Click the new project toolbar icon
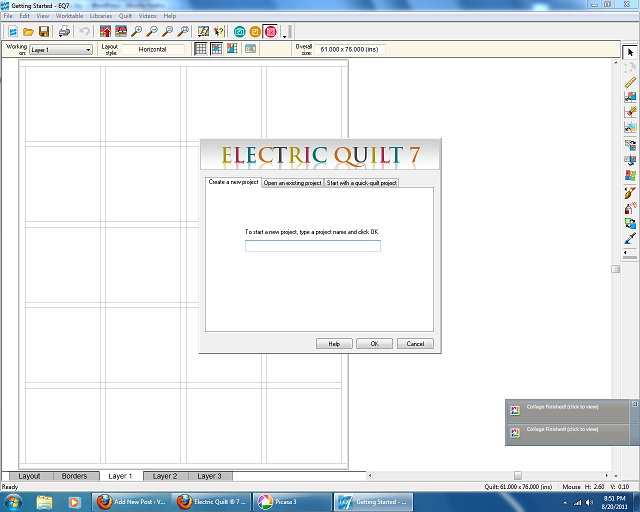The height and width of the screenshot is (512, 640). pyautogui.click(x=13, y=31)
